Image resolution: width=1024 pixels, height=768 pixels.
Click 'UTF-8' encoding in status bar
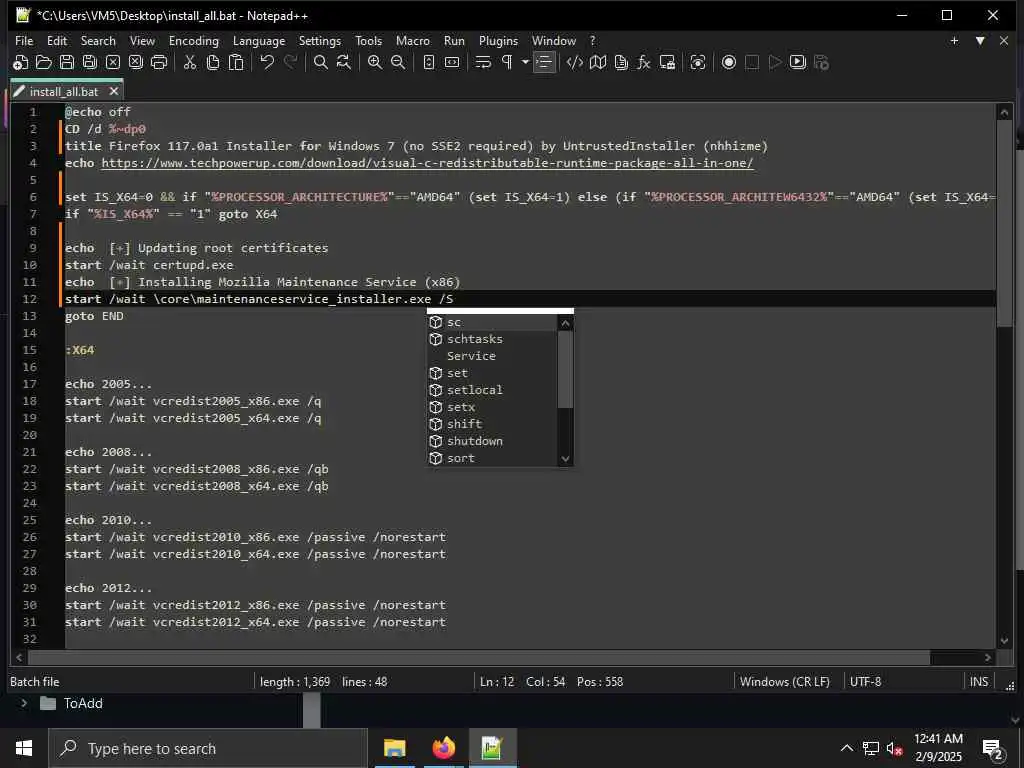pos(865,682)
